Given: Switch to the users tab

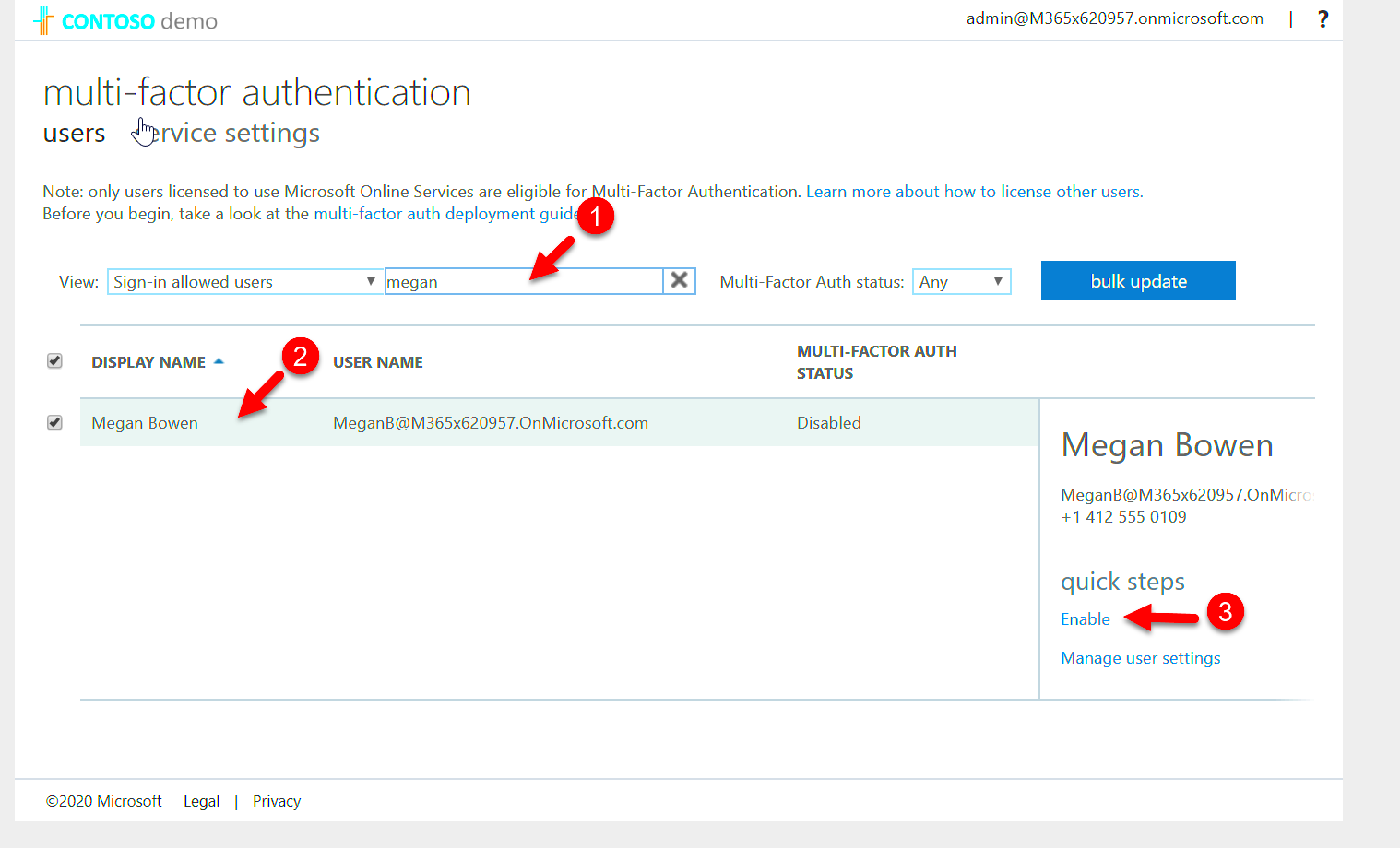Looking at the screenshot, I should [74, 133].
